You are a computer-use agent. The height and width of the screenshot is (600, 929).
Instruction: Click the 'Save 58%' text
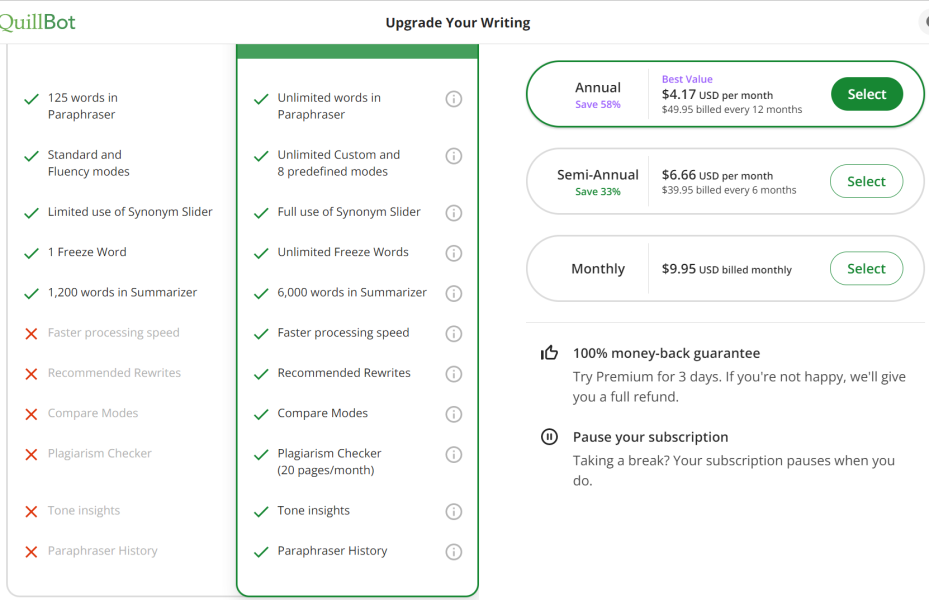(x=598, y=104)
